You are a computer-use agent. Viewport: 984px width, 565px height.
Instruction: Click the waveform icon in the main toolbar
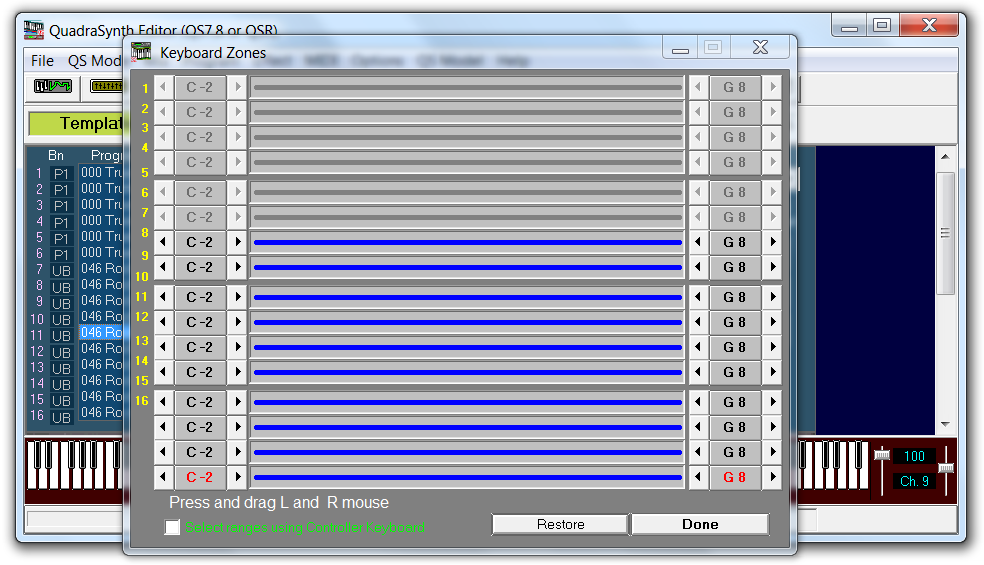[x=53, y=87]
